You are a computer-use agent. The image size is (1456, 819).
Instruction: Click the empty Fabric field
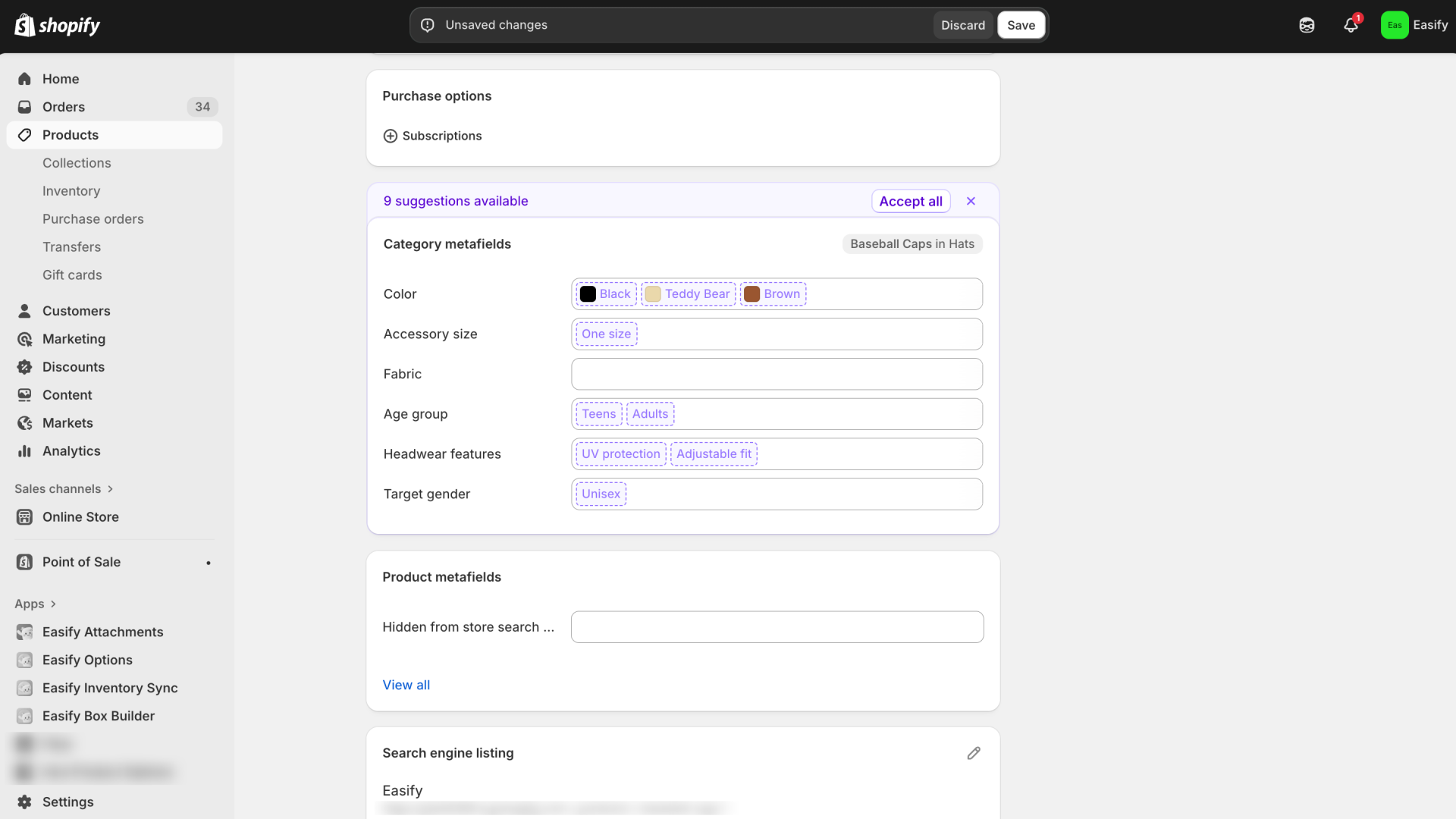(777, 374)
